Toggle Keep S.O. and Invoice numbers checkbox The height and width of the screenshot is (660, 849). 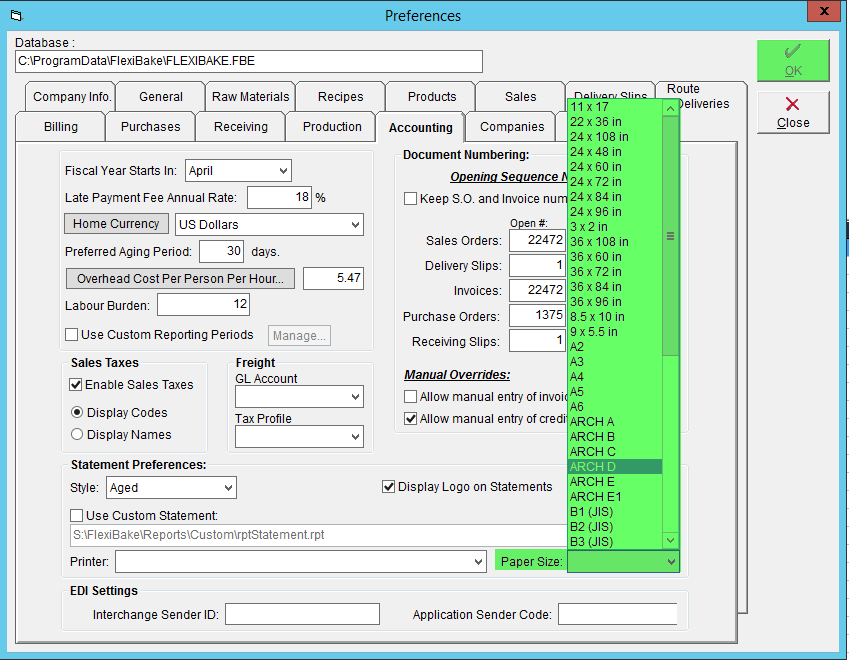click(410, 199)
